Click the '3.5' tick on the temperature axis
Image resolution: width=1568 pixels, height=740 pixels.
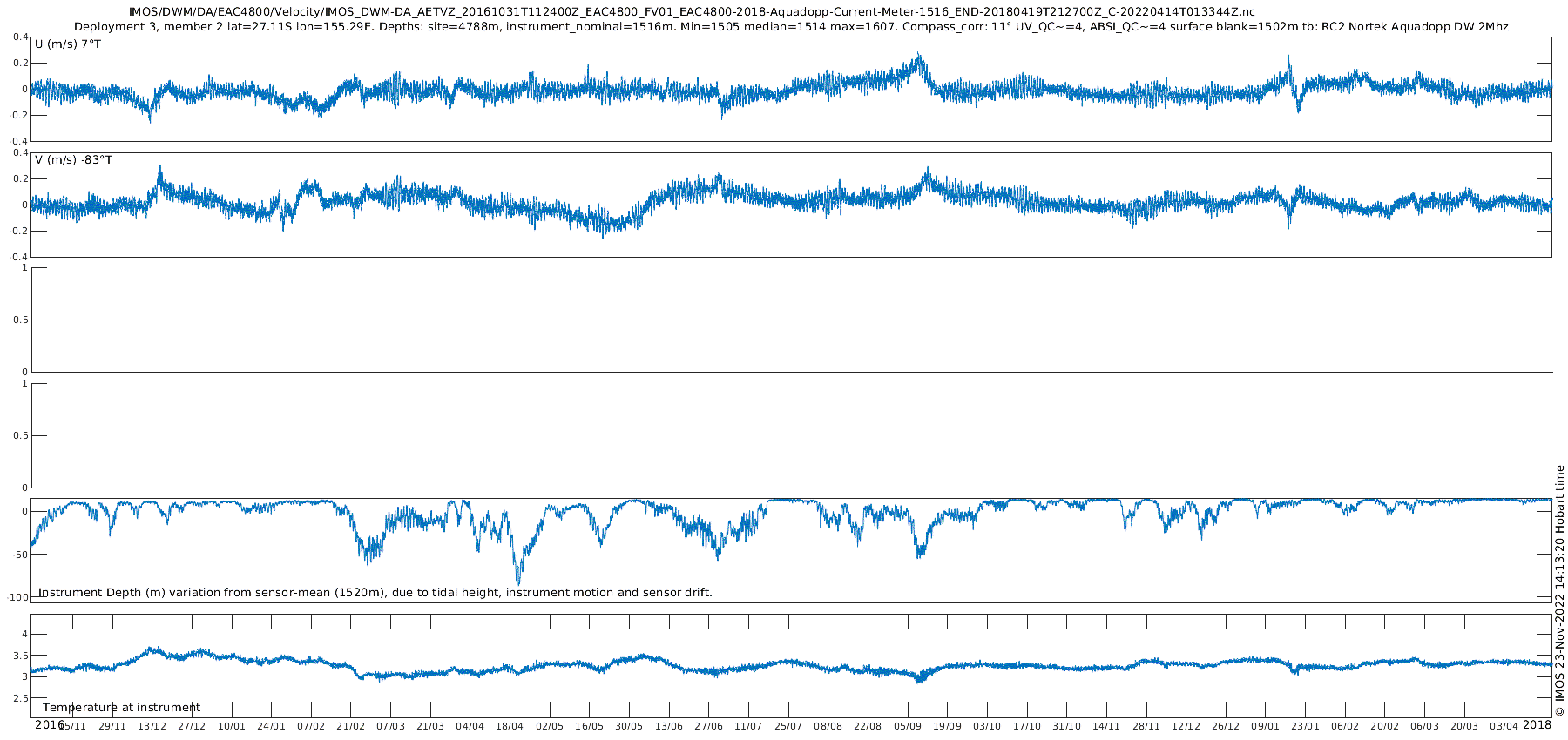tap(19, 656)
